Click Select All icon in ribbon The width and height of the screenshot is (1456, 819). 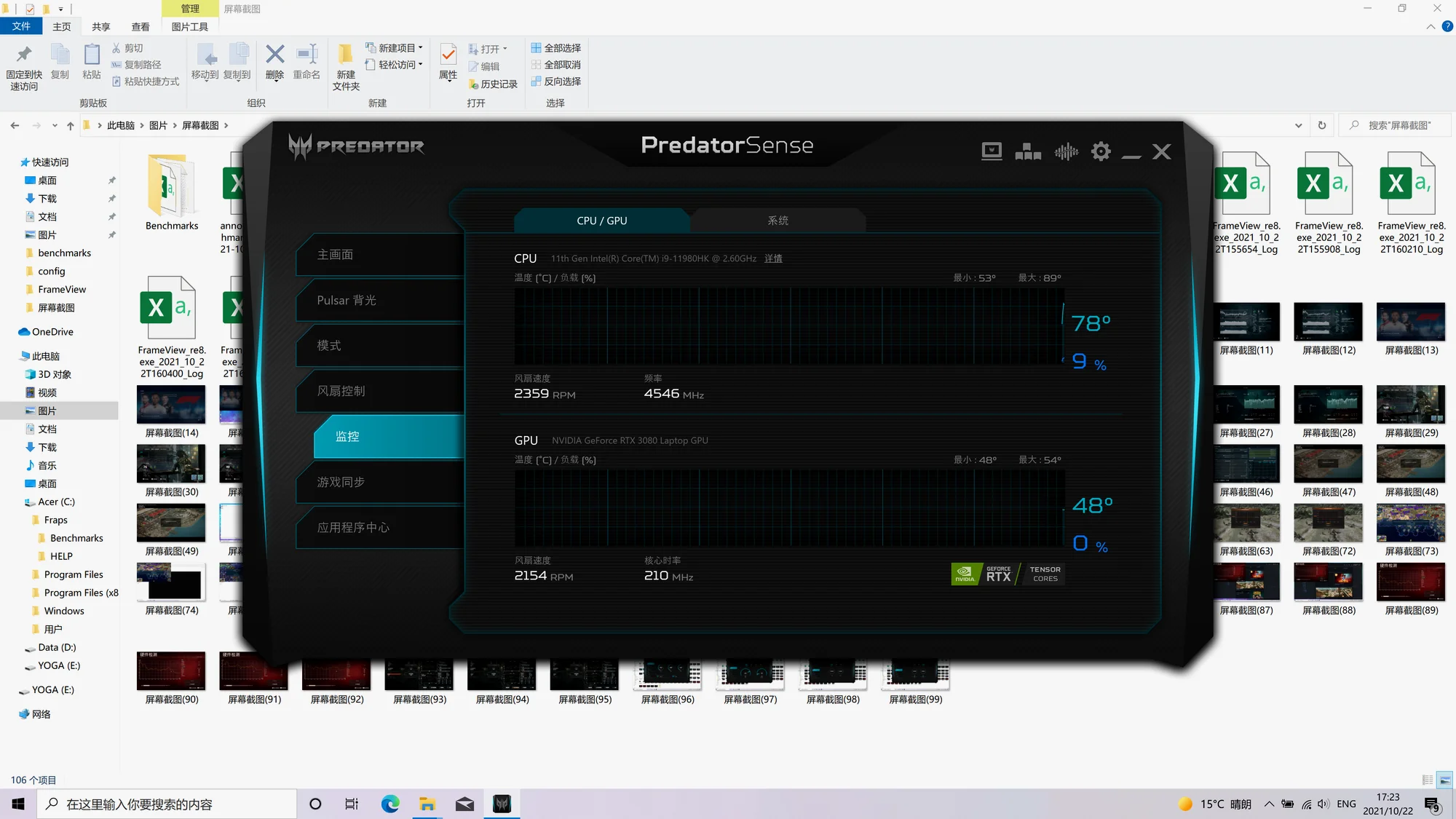[x=536, y=48]
